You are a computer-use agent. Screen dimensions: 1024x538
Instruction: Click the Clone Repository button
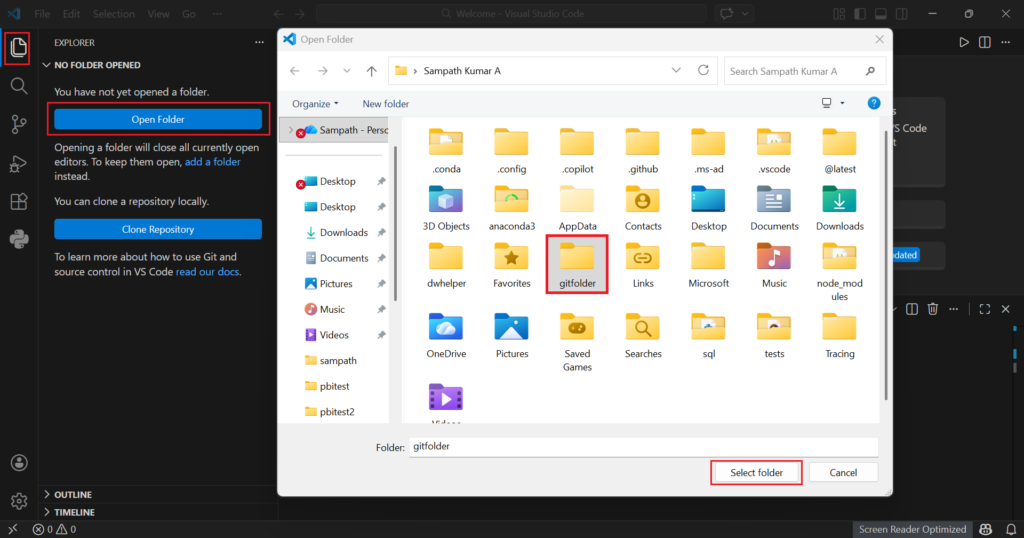point(158,230)
